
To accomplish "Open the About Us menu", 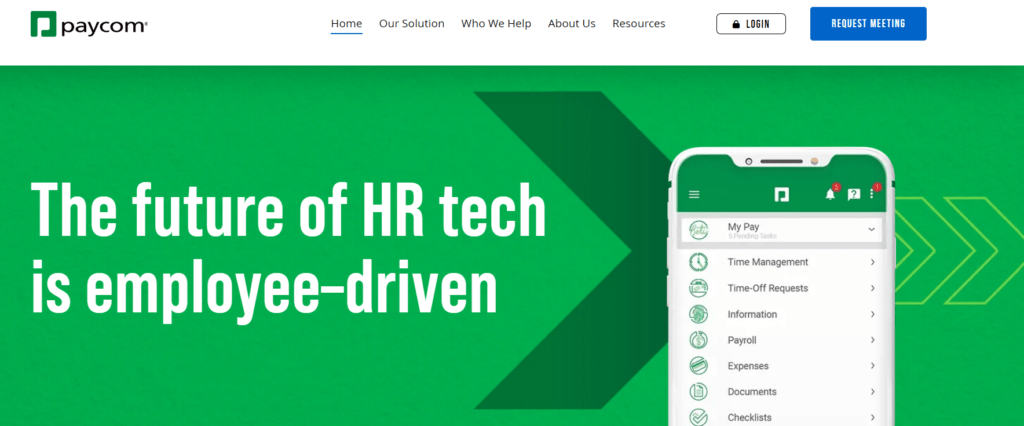I will pyautogui.click(x=571, y=24).
